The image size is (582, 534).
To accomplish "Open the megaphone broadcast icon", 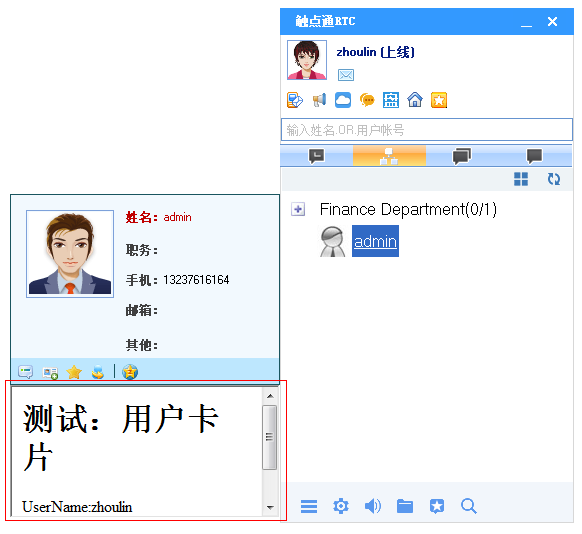I will (x=319, y=100).
